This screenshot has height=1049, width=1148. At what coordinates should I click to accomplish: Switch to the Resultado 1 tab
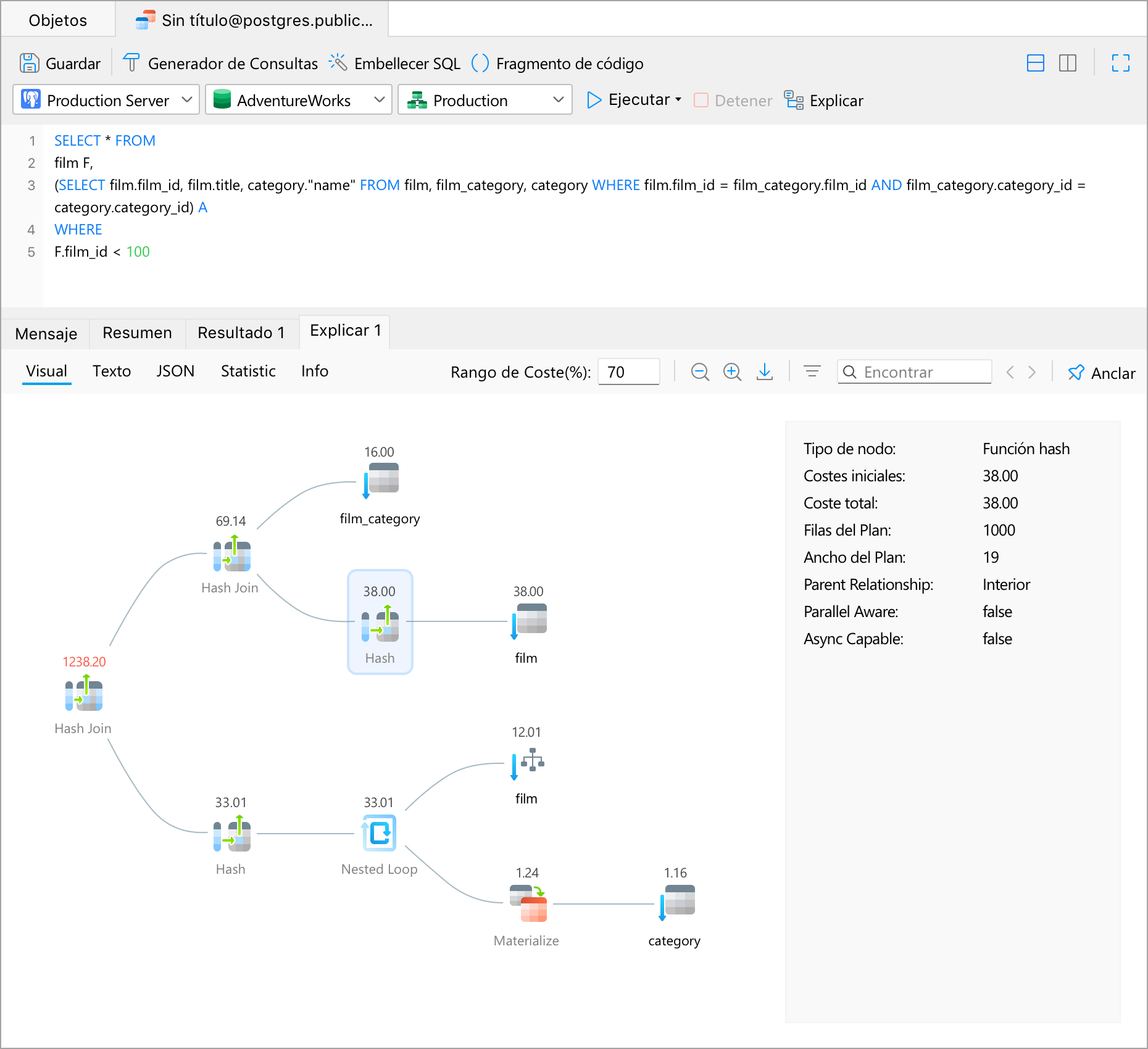(x=241, y=333)
